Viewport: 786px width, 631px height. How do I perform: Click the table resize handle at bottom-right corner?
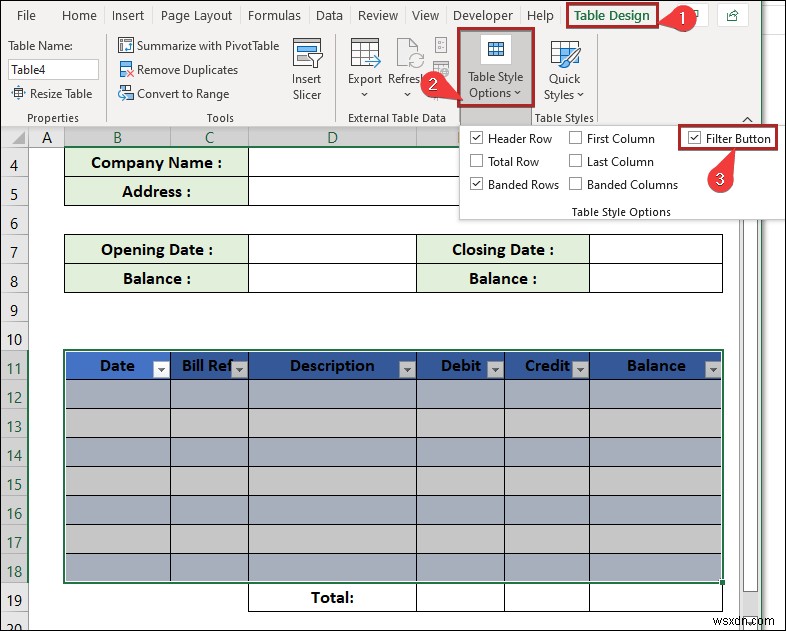(x=722, y=582)
